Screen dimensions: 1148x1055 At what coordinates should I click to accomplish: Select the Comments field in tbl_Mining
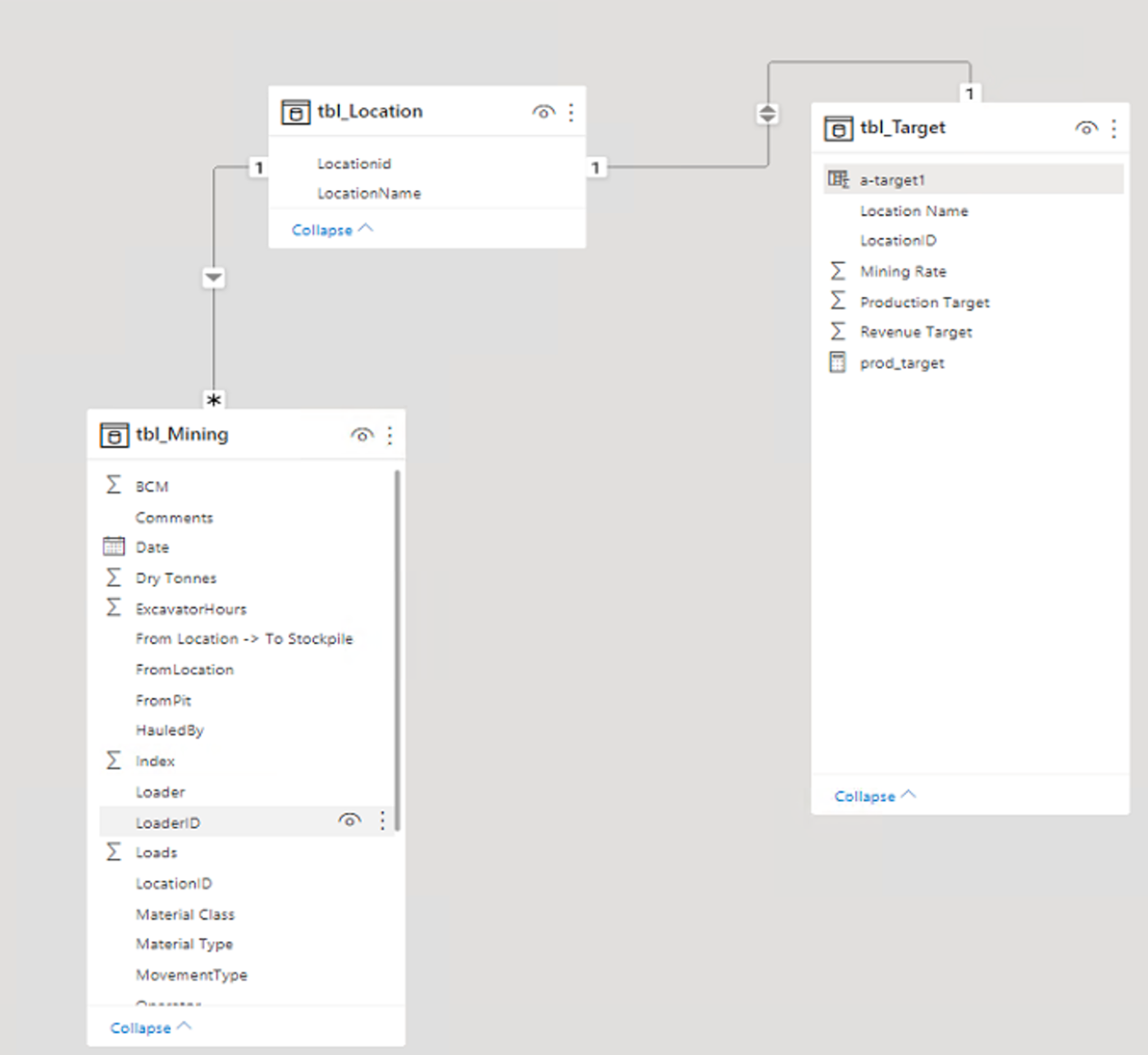[175, 518]
